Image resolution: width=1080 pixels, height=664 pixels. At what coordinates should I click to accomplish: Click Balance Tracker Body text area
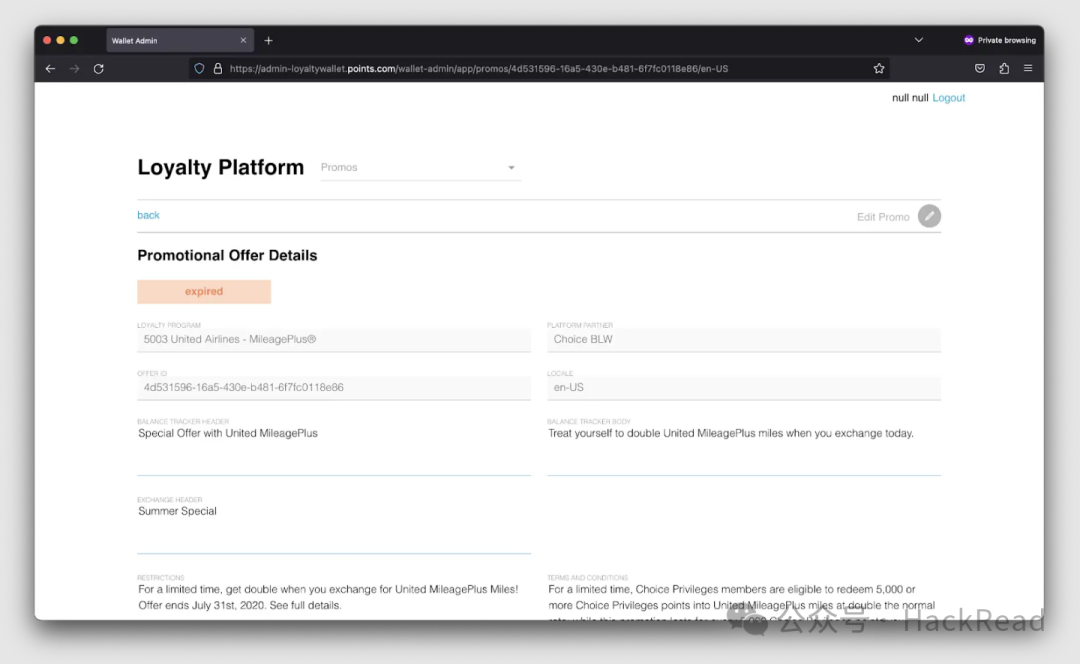[x=744, y=450]
